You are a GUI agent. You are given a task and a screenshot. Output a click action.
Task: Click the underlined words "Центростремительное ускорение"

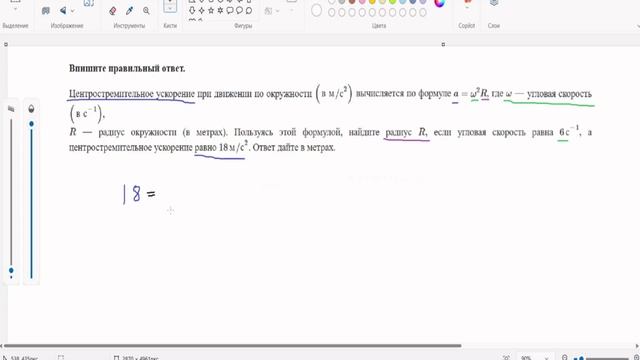click(x=132, y=94)
